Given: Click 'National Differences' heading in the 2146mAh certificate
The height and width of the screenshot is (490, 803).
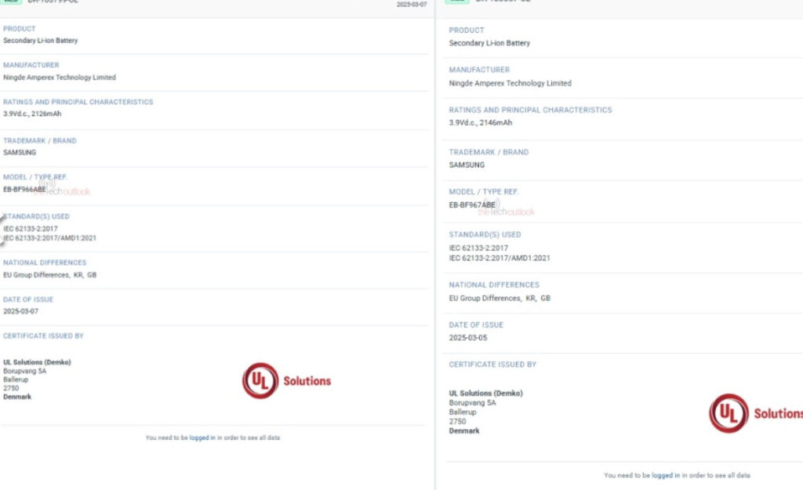Looking at the screenshot, I should (x=494, y=285).
